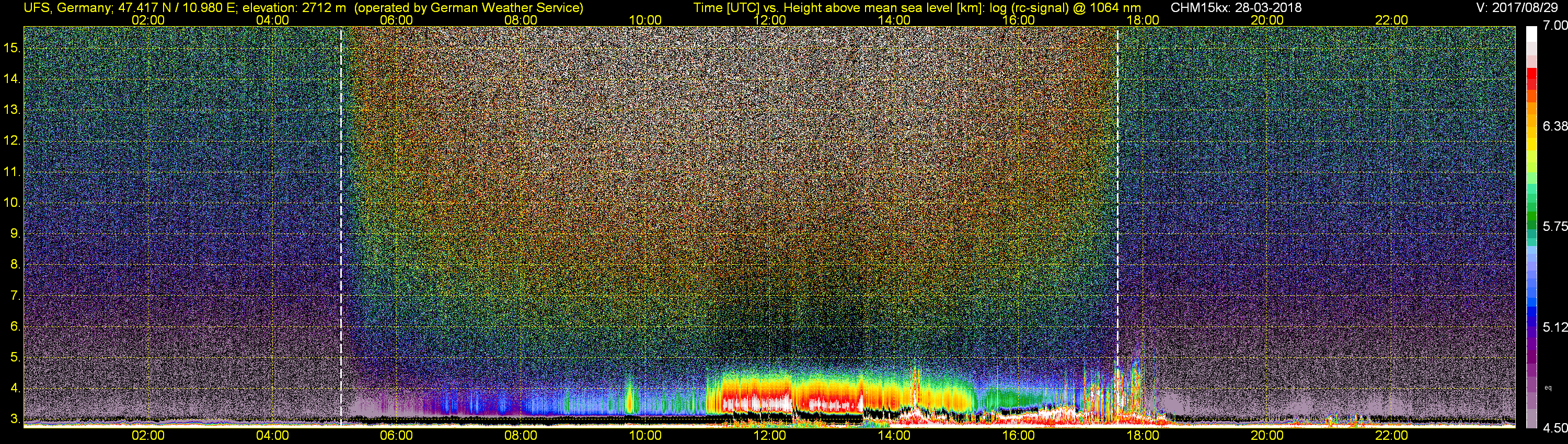Screen dimensions: 1568x444
Task: Click the 20:00 label on the top time axis
Action: click(x=1267, y=20)
